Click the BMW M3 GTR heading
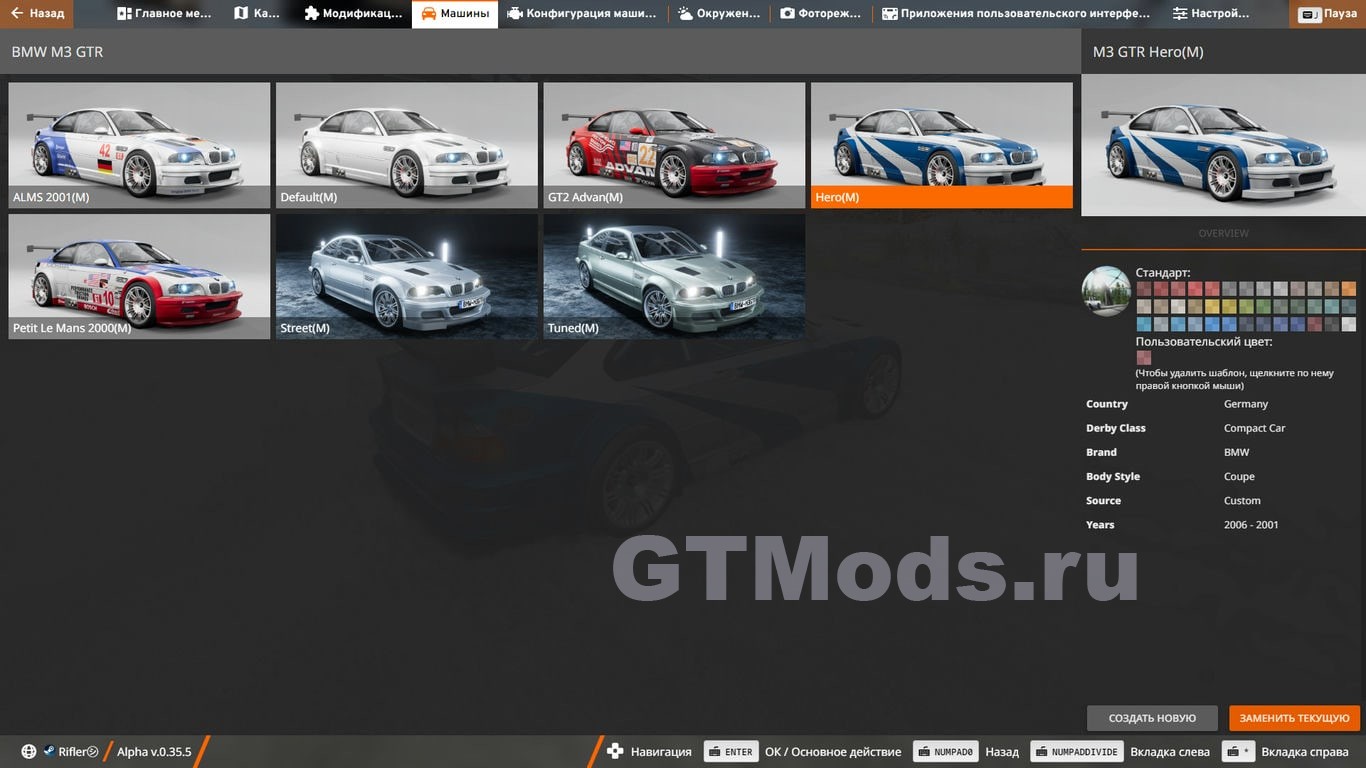 (x=57, y=52)
